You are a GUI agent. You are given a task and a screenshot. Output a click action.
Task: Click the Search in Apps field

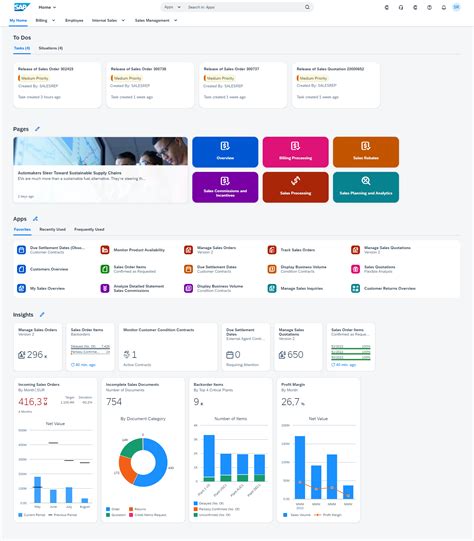pyautogui.click(x=245, y=7)
